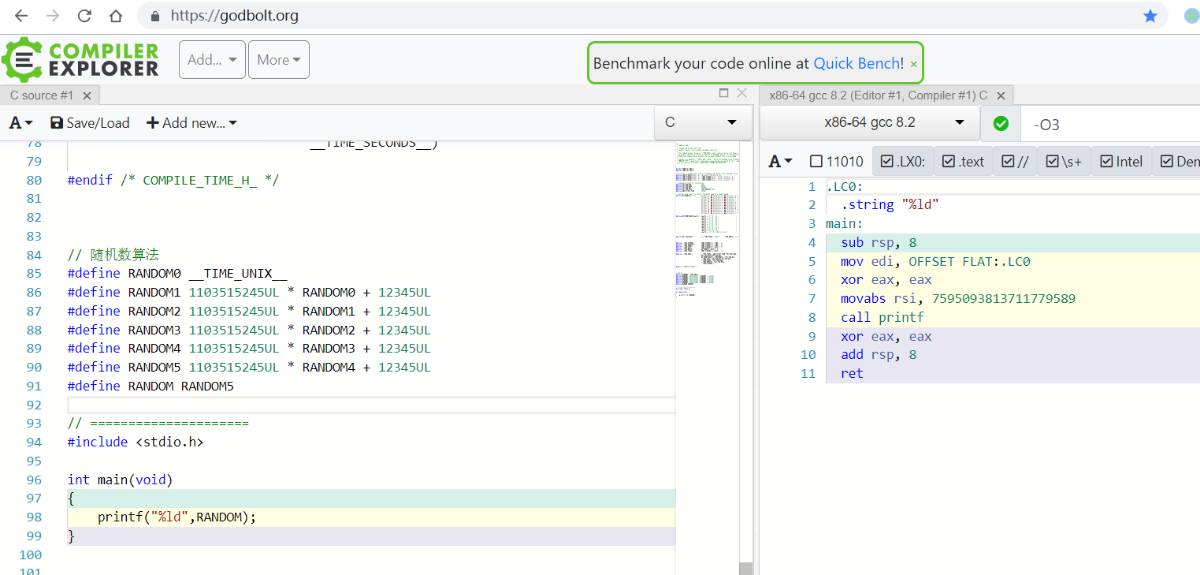
Task: Click the sub rsp, 8 assembly line
Action: tap(879, 242)
